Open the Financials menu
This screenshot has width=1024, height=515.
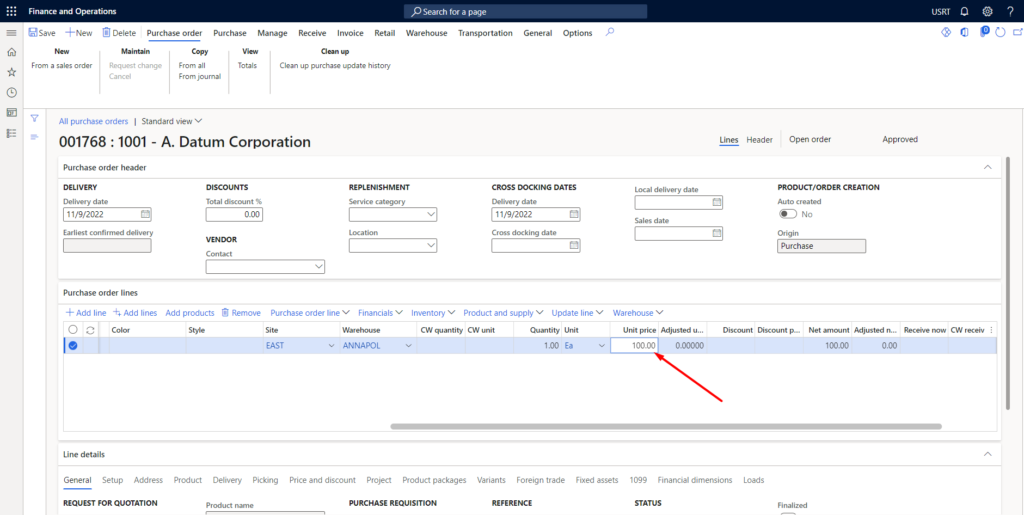click(x=380, y=313)
